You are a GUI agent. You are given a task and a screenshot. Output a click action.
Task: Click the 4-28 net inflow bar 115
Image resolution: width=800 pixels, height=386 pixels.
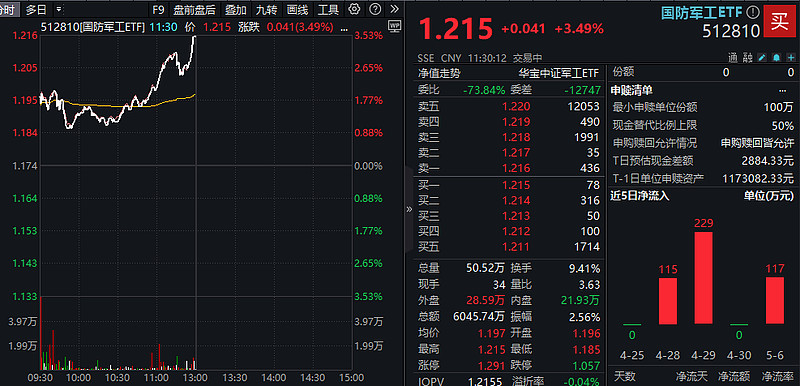click(668, 301)
